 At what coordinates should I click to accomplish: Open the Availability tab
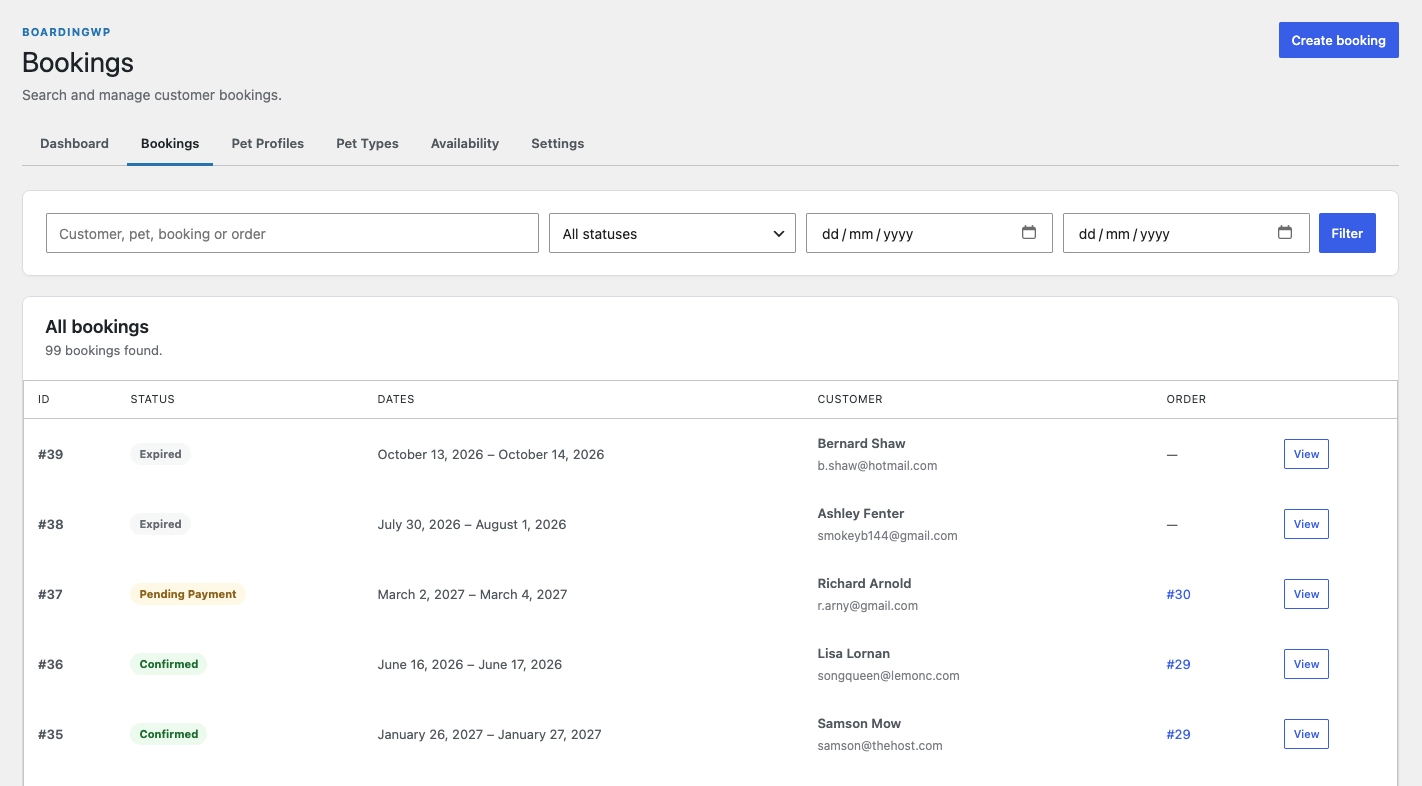point(465,143)
